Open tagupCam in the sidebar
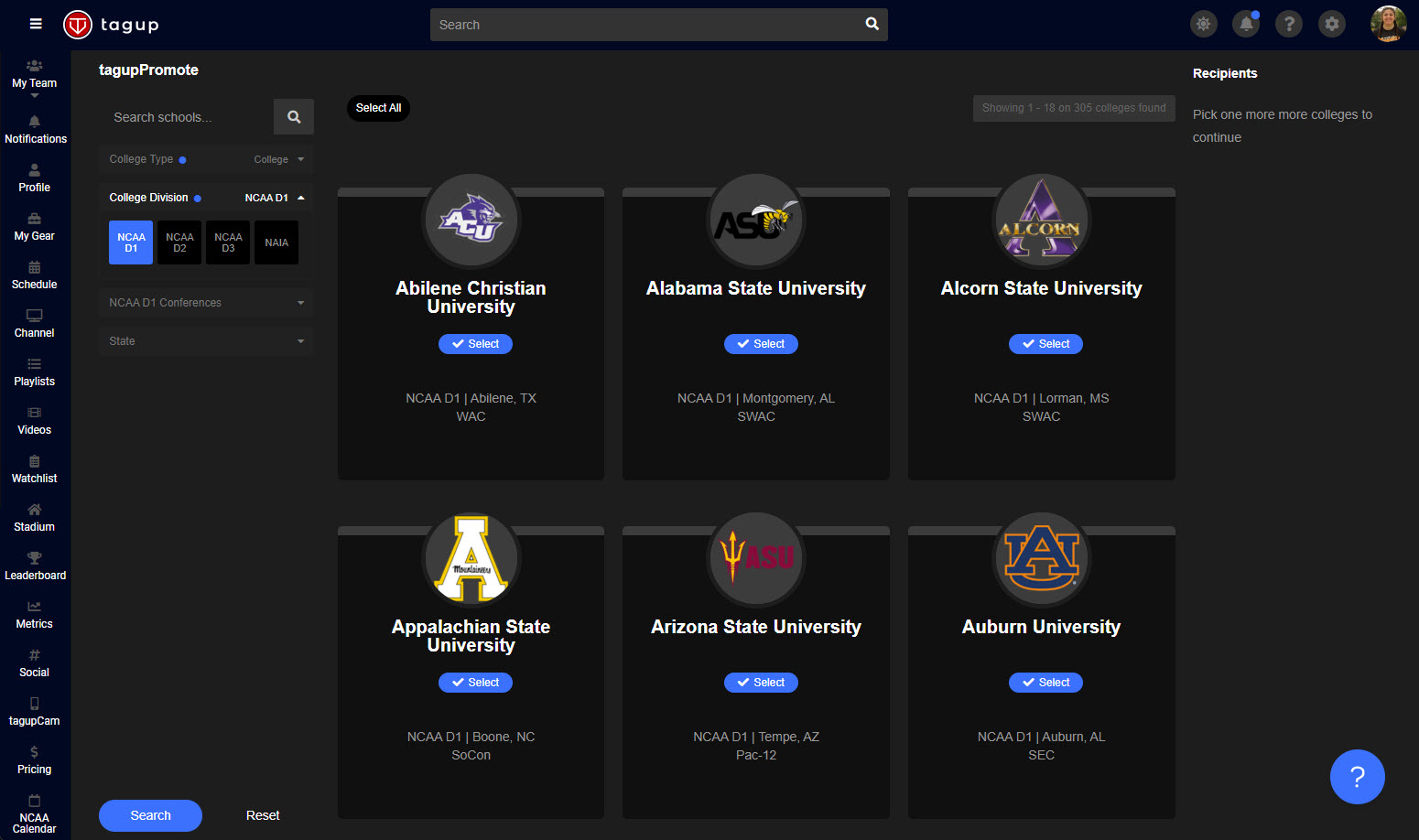1419x840 pixels. click(x=34, y=712)
